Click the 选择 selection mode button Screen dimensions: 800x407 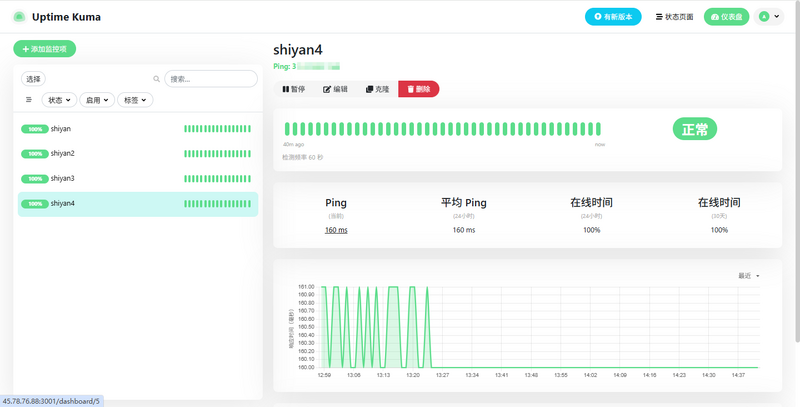tap(34, 79)
